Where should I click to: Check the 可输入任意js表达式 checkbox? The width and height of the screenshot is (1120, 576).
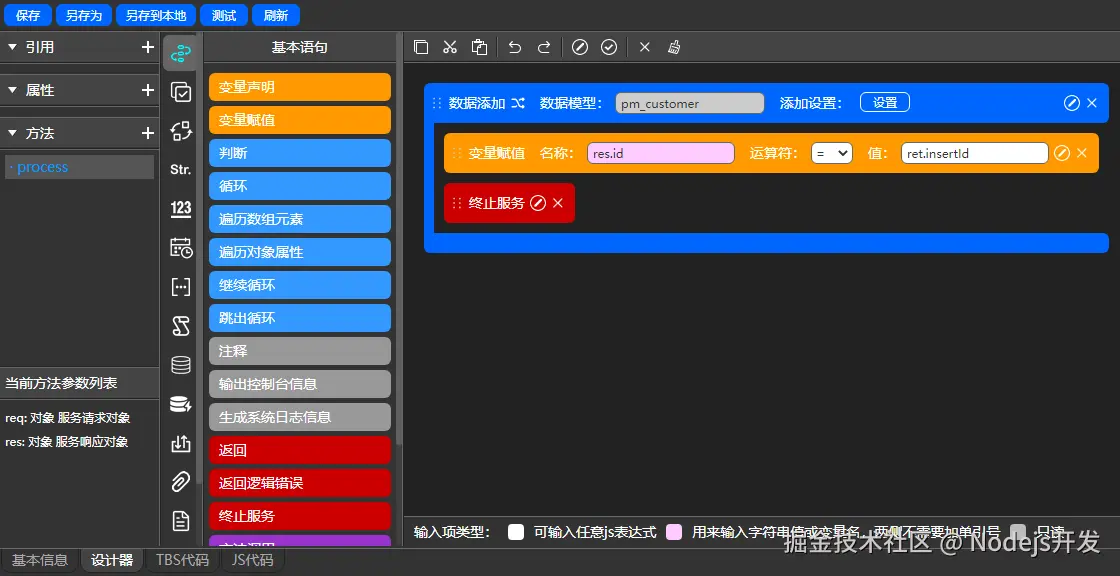coord(516,532)
